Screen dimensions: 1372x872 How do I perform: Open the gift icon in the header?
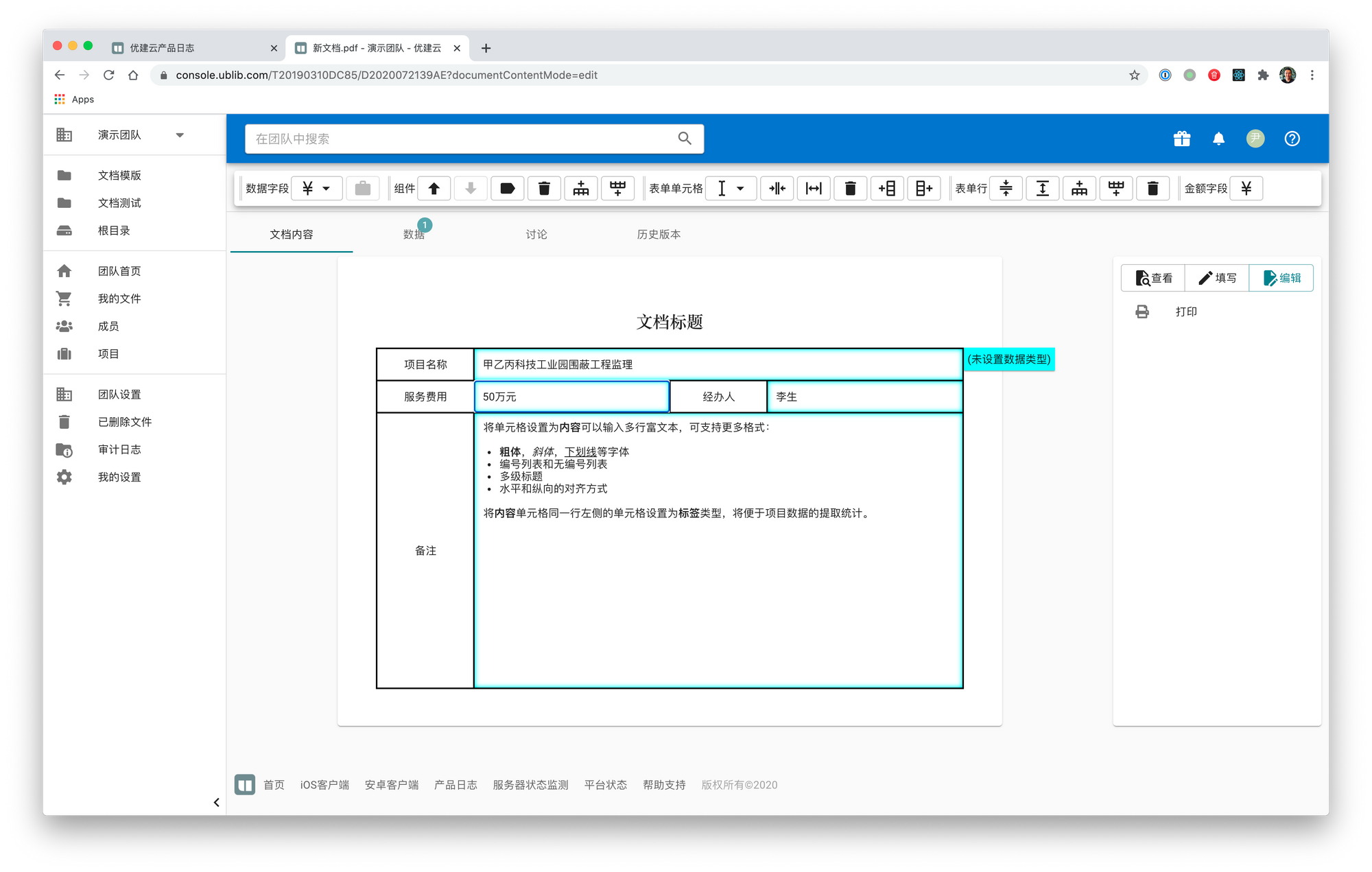pos(1181,139)
